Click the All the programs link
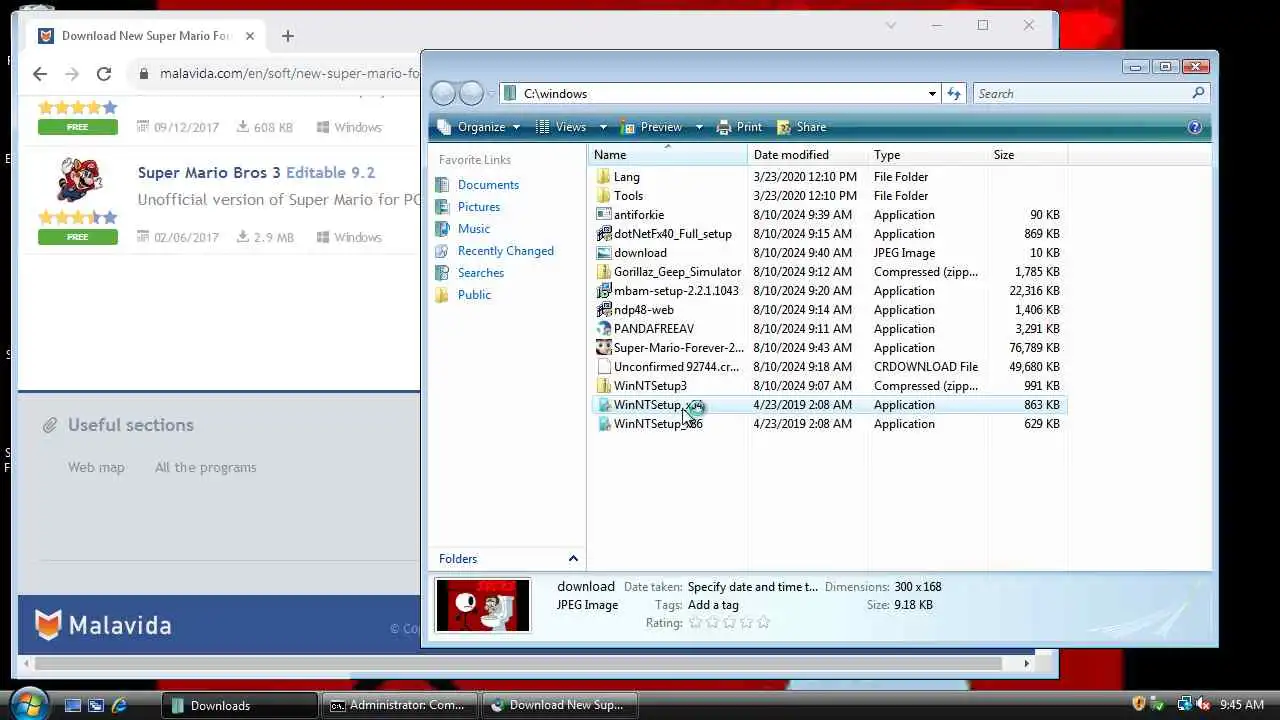 pyautogui.click(x=205, y=467)
